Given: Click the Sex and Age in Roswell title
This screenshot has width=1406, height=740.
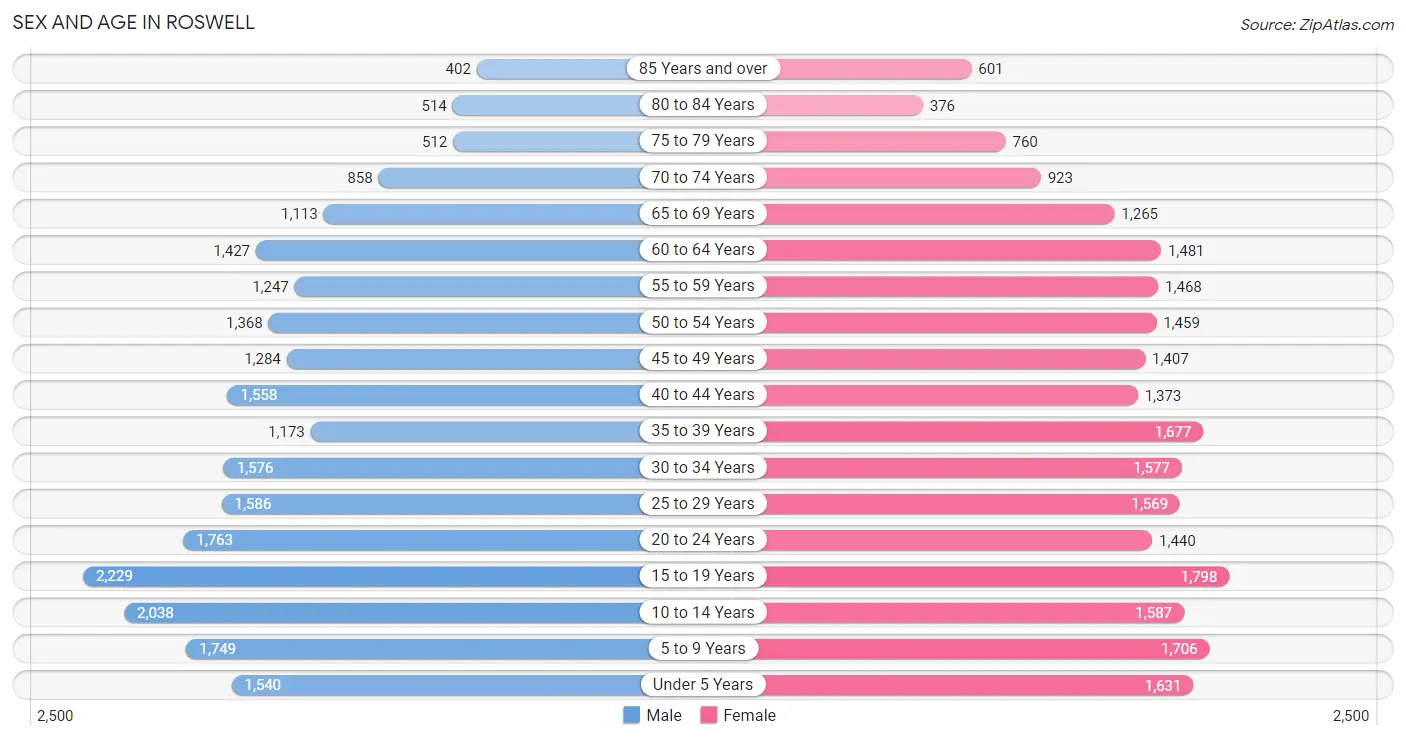Looking at the screenshot, I should click(134, 22).
